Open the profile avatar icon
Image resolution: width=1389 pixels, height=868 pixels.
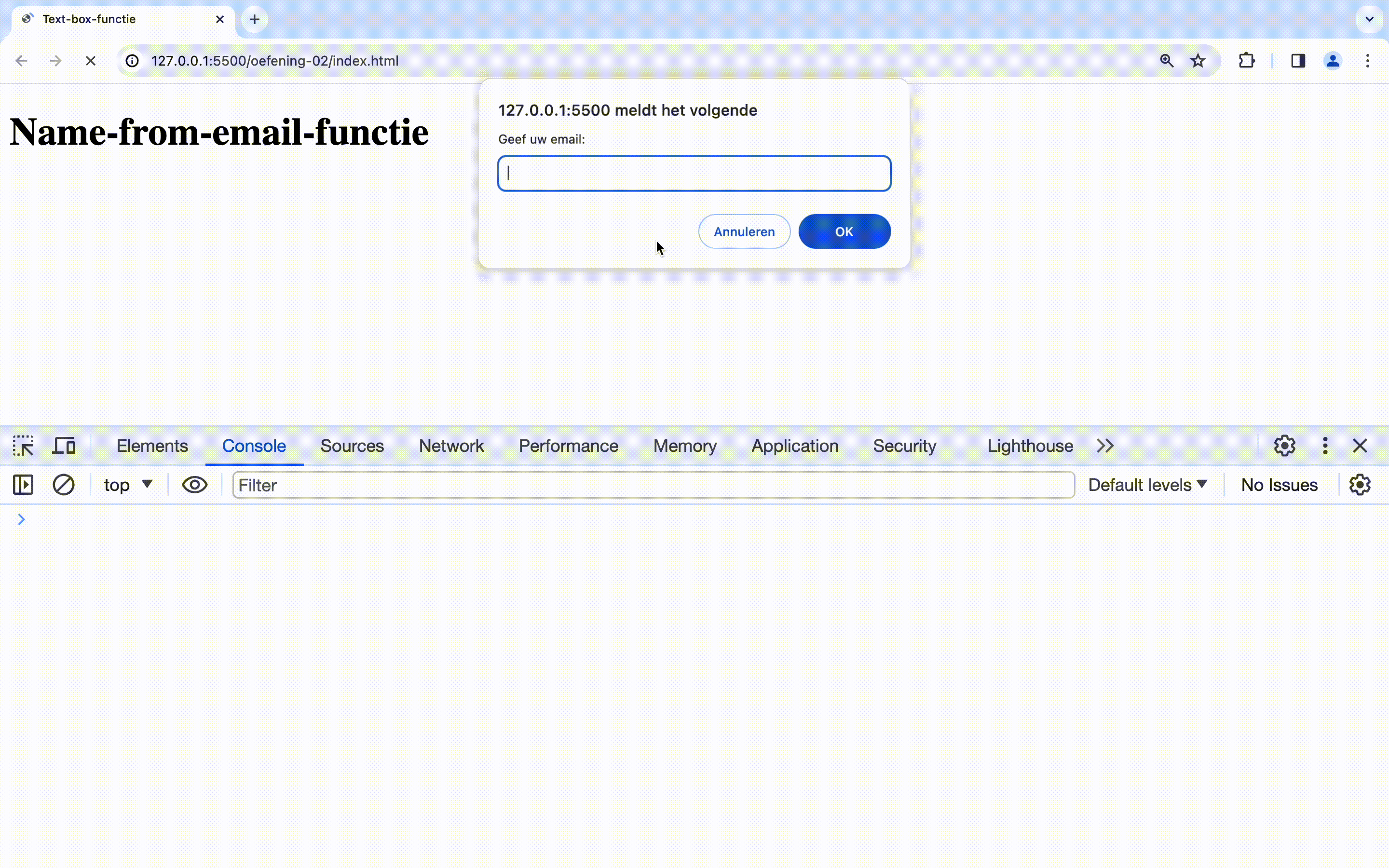pos(1333,61)
